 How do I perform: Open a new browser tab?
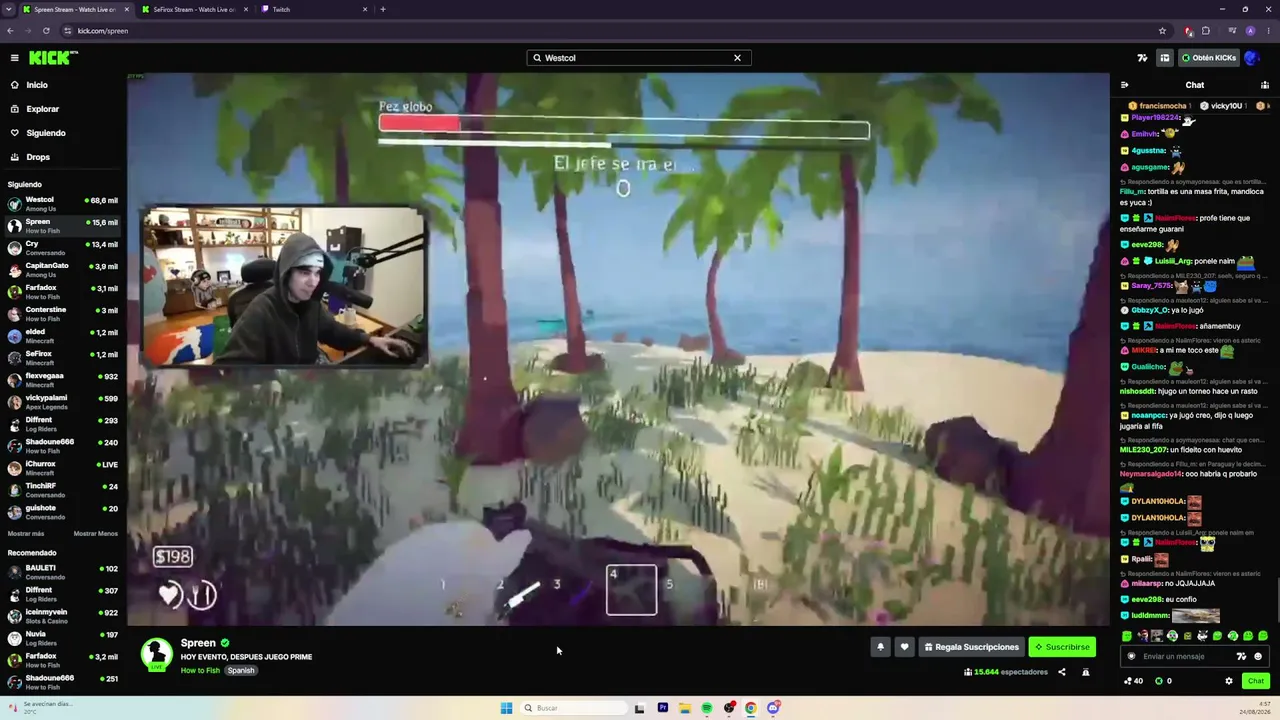[x=383, y=9]
